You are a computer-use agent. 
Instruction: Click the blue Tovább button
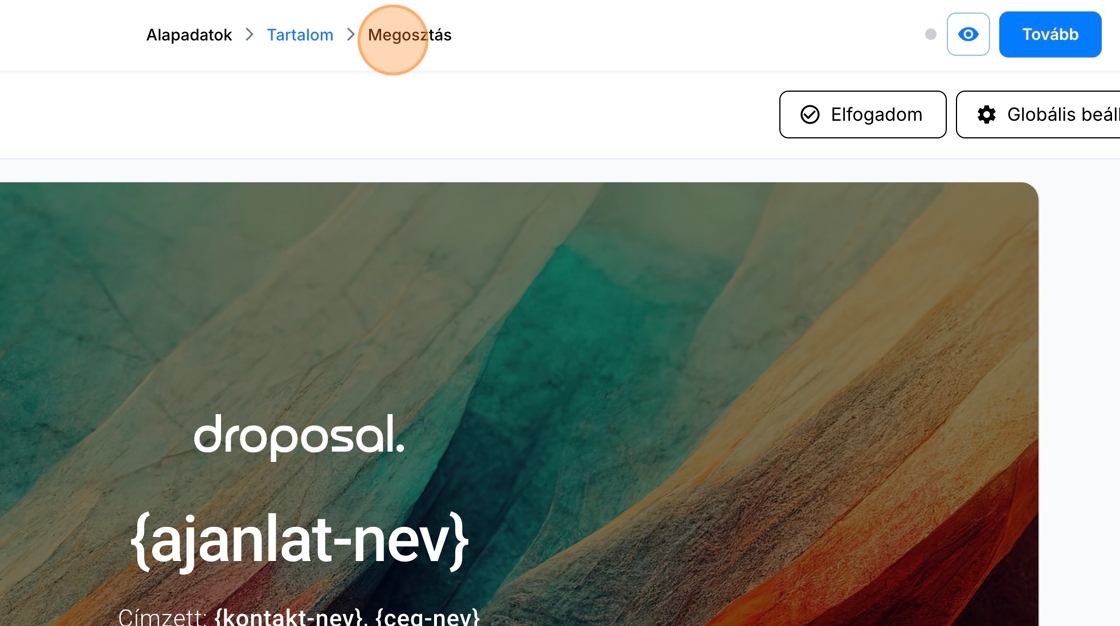[x=1050, y=34]
